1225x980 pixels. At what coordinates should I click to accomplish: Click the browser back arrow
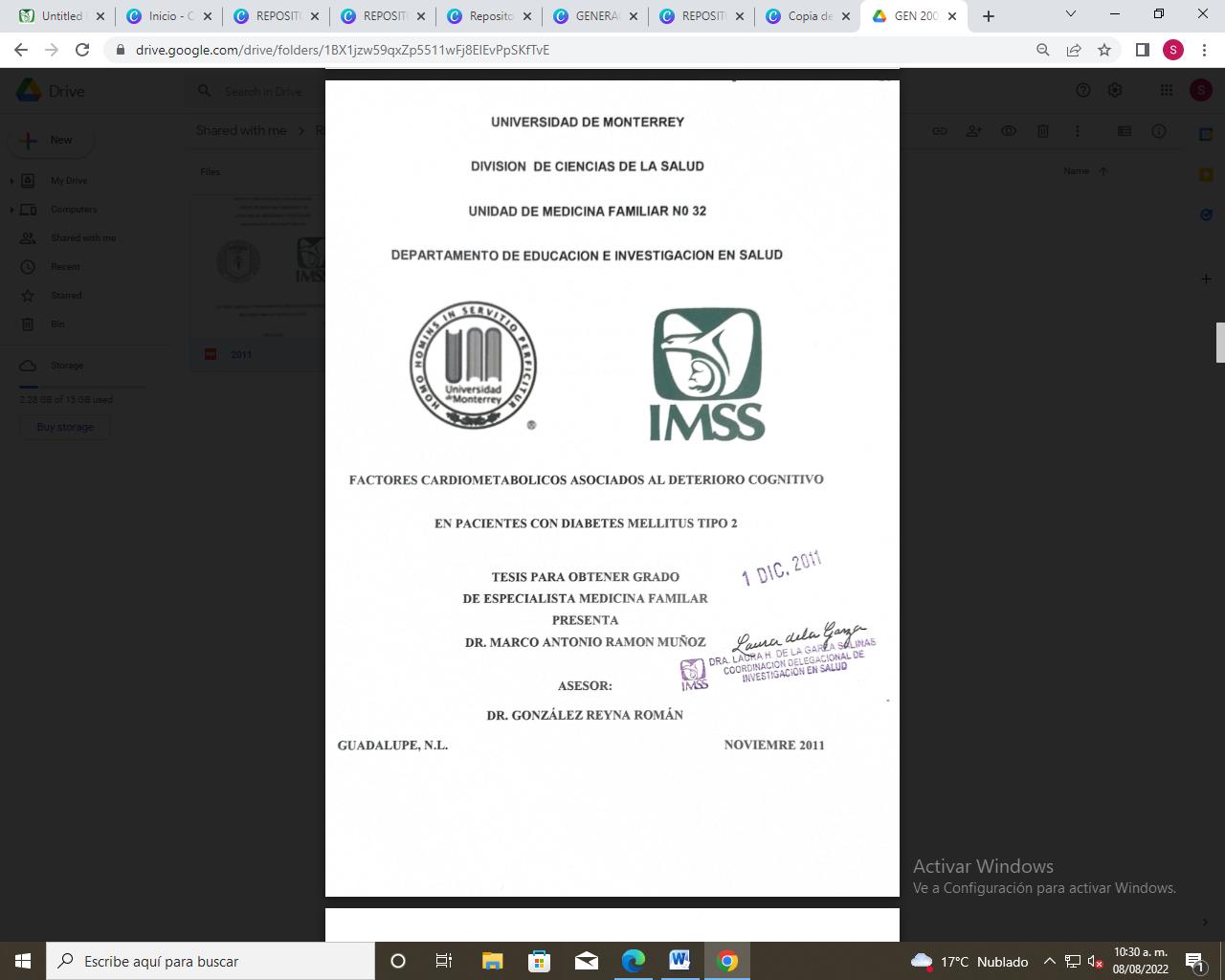tap(21, 50)
